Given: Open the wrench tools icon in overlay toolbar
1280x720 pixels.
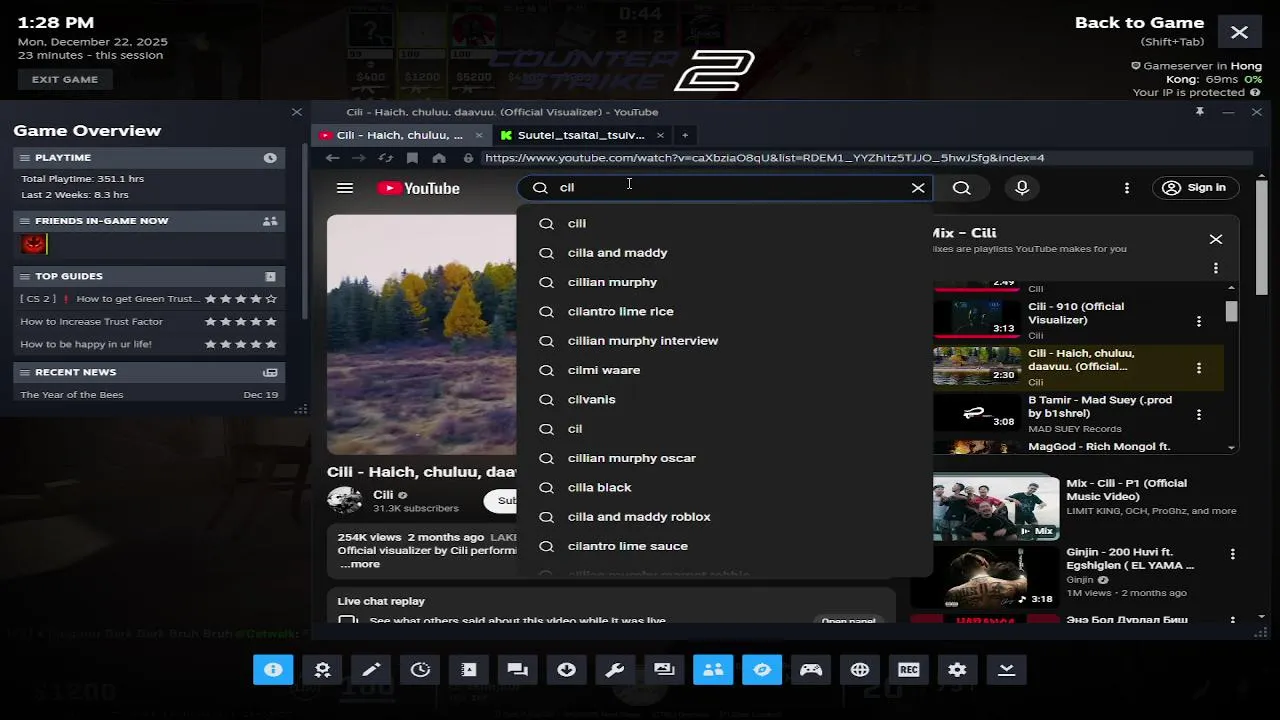Looking at the screenshot, I should [615, 670].
